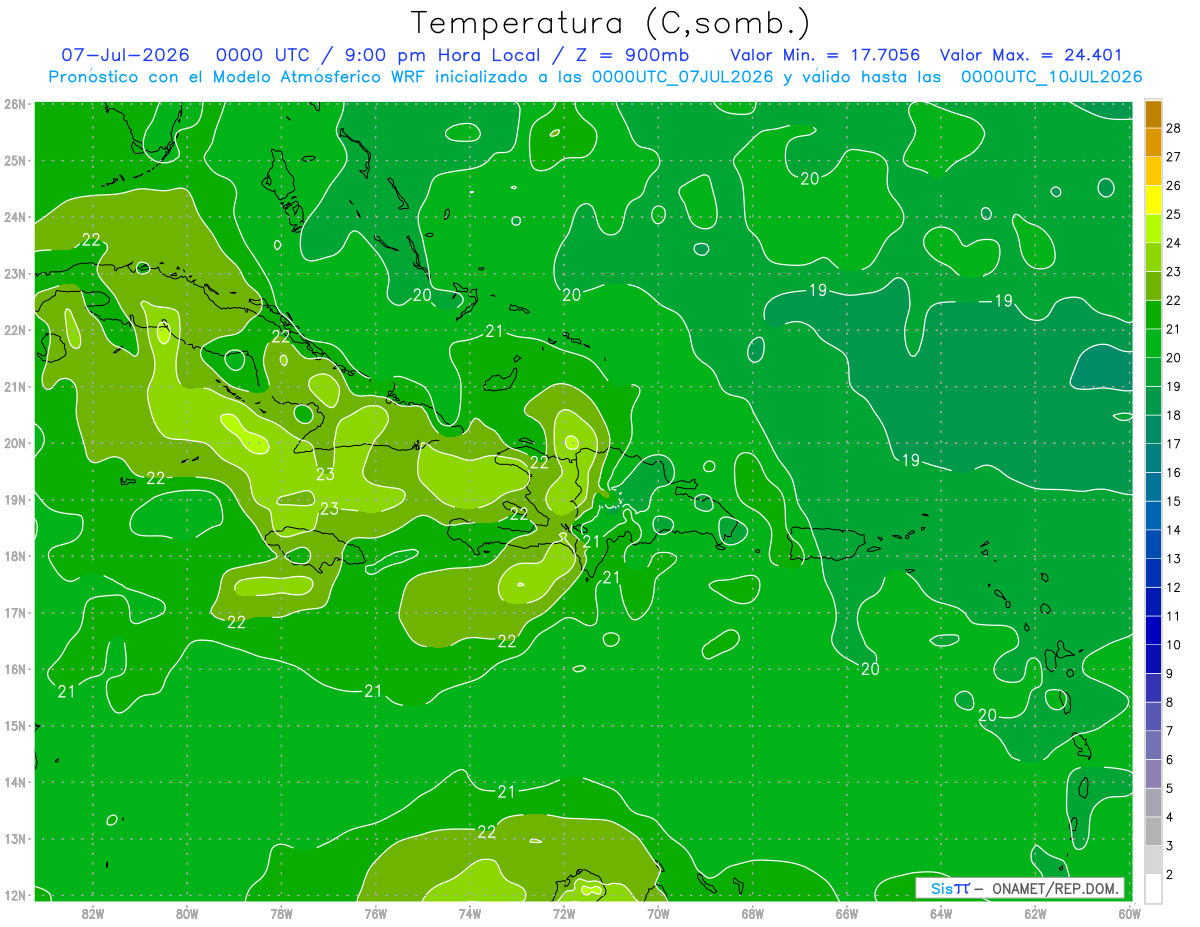The width and height of the screenshot is (1200, 927).
Task: Click longitude axis label "78W"
Action: pos(281,913)
